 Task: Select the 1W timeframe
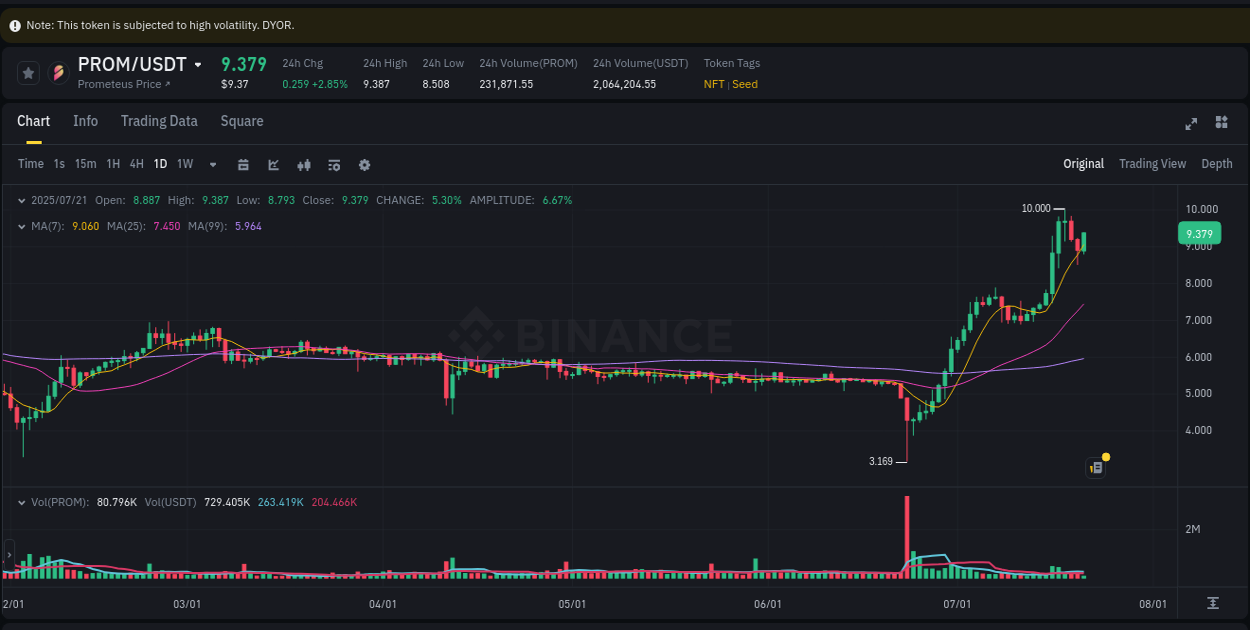184,163
